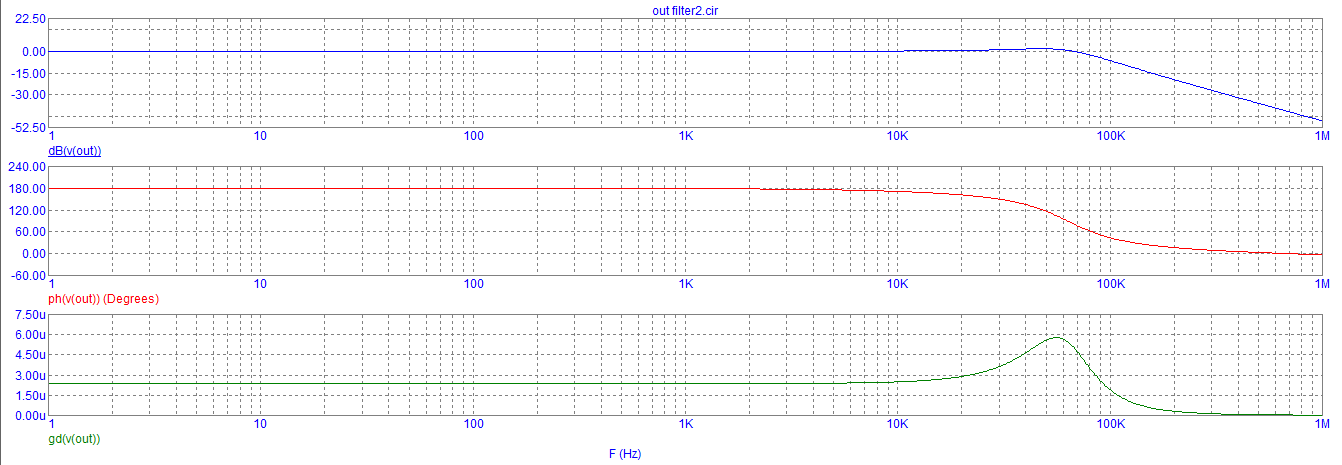Click the 7.50u group delay axis value

pyautogui.click(x=29, y=314)
